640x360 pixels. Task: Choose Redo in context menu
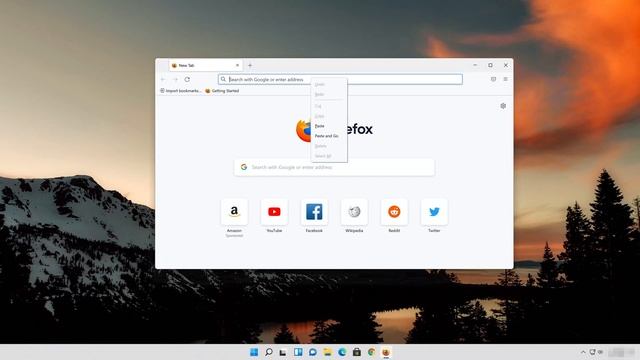point(329,94)
